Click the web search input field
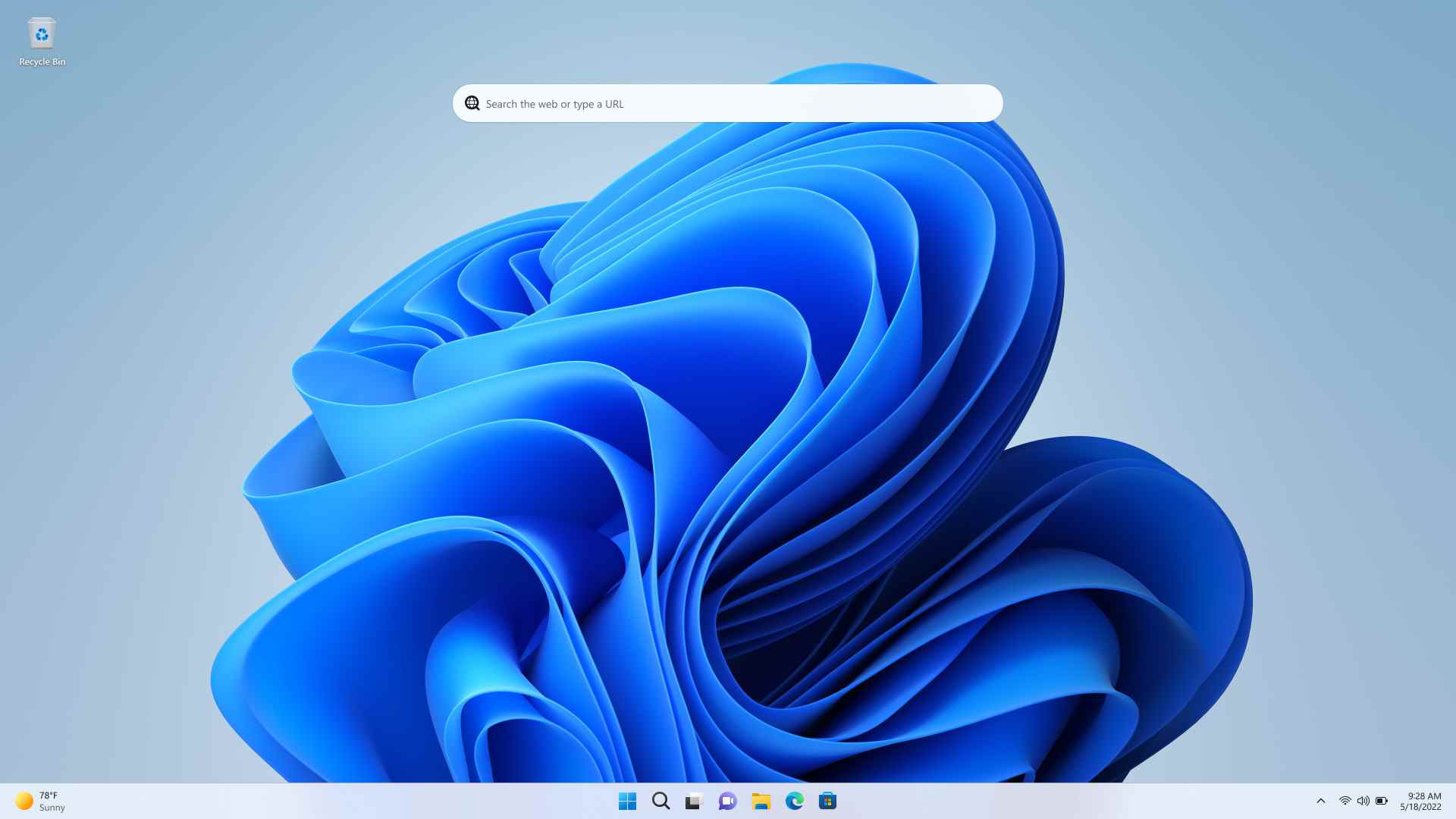Screen dimensions: 1456x819 point(727,103)
